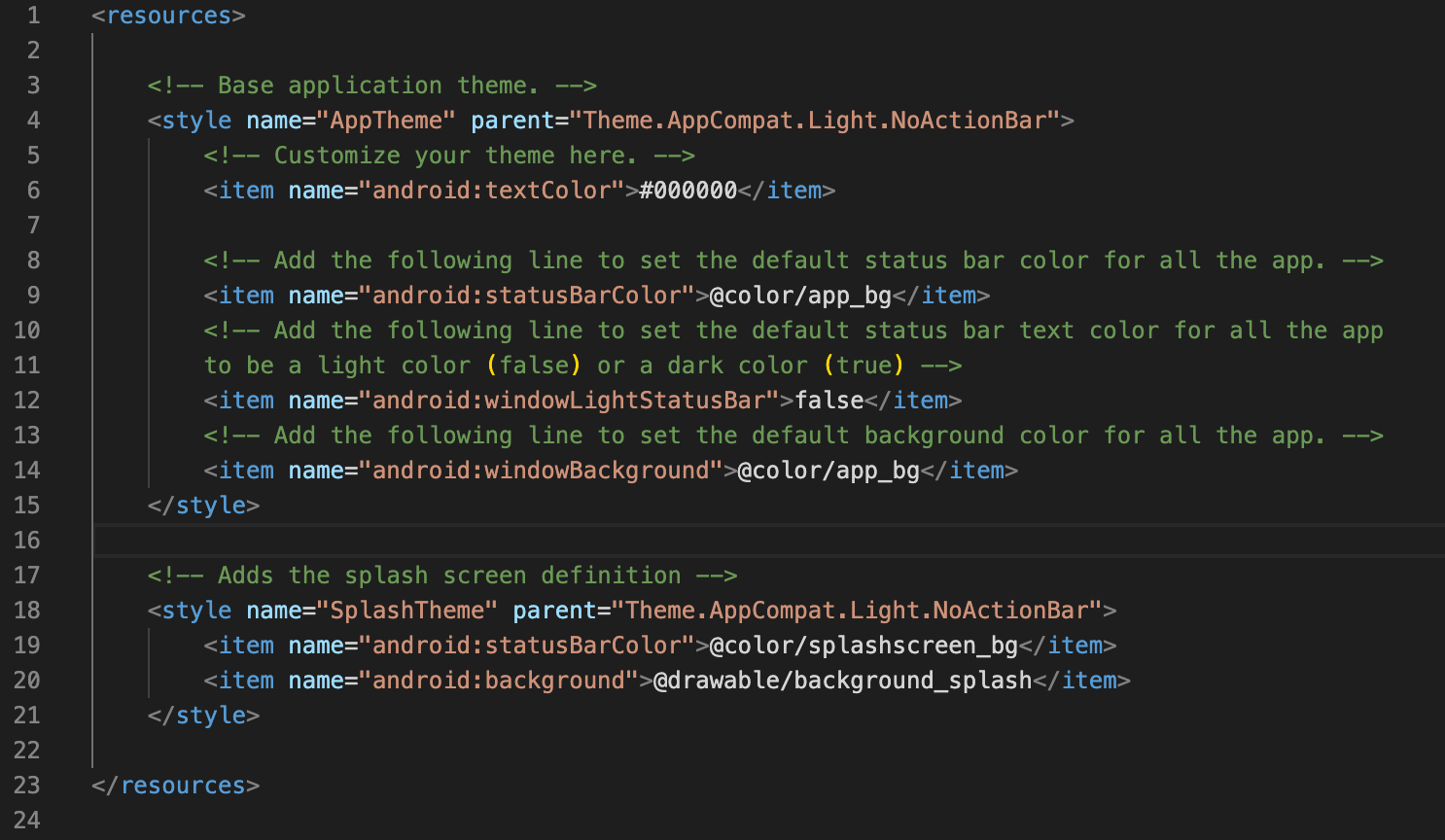Click the 'Customize your theme here.' comment
Viewport: 1445px width, 840px height.
(x=449, y=156)
